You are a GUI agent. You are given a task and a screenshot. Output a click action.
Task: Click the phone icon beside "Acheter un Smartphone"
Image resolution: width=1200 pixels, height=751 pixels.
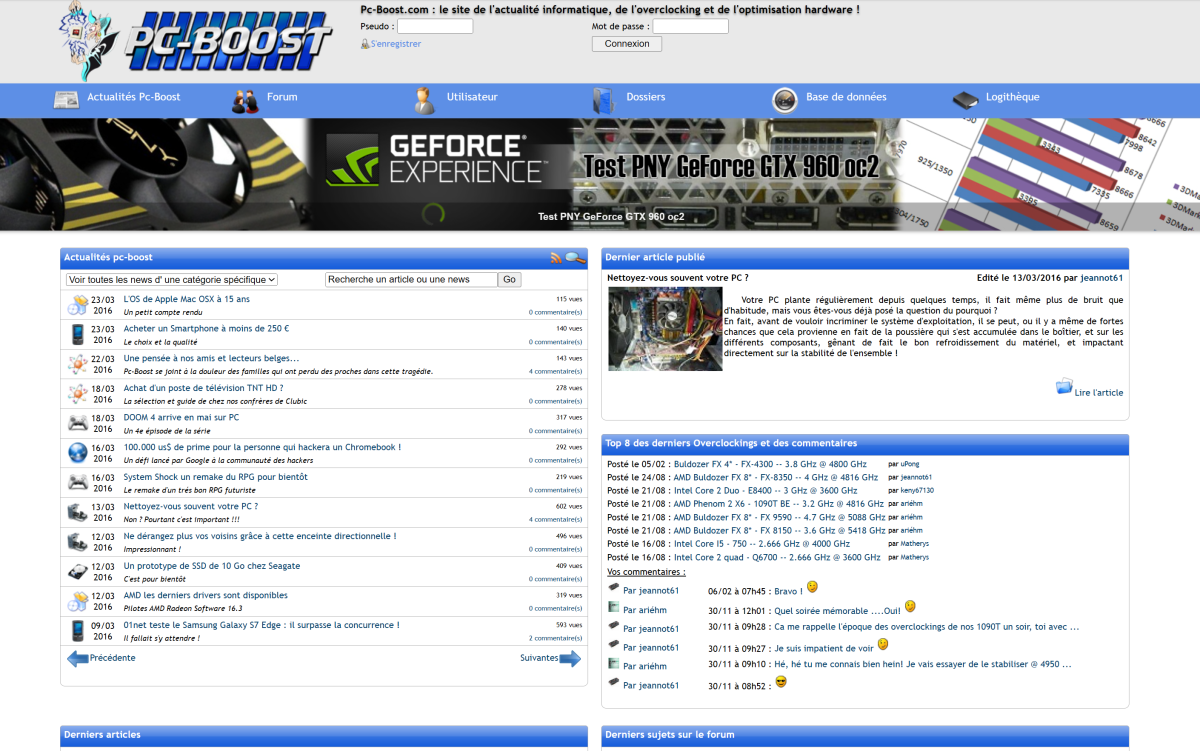tap(78, 335)
